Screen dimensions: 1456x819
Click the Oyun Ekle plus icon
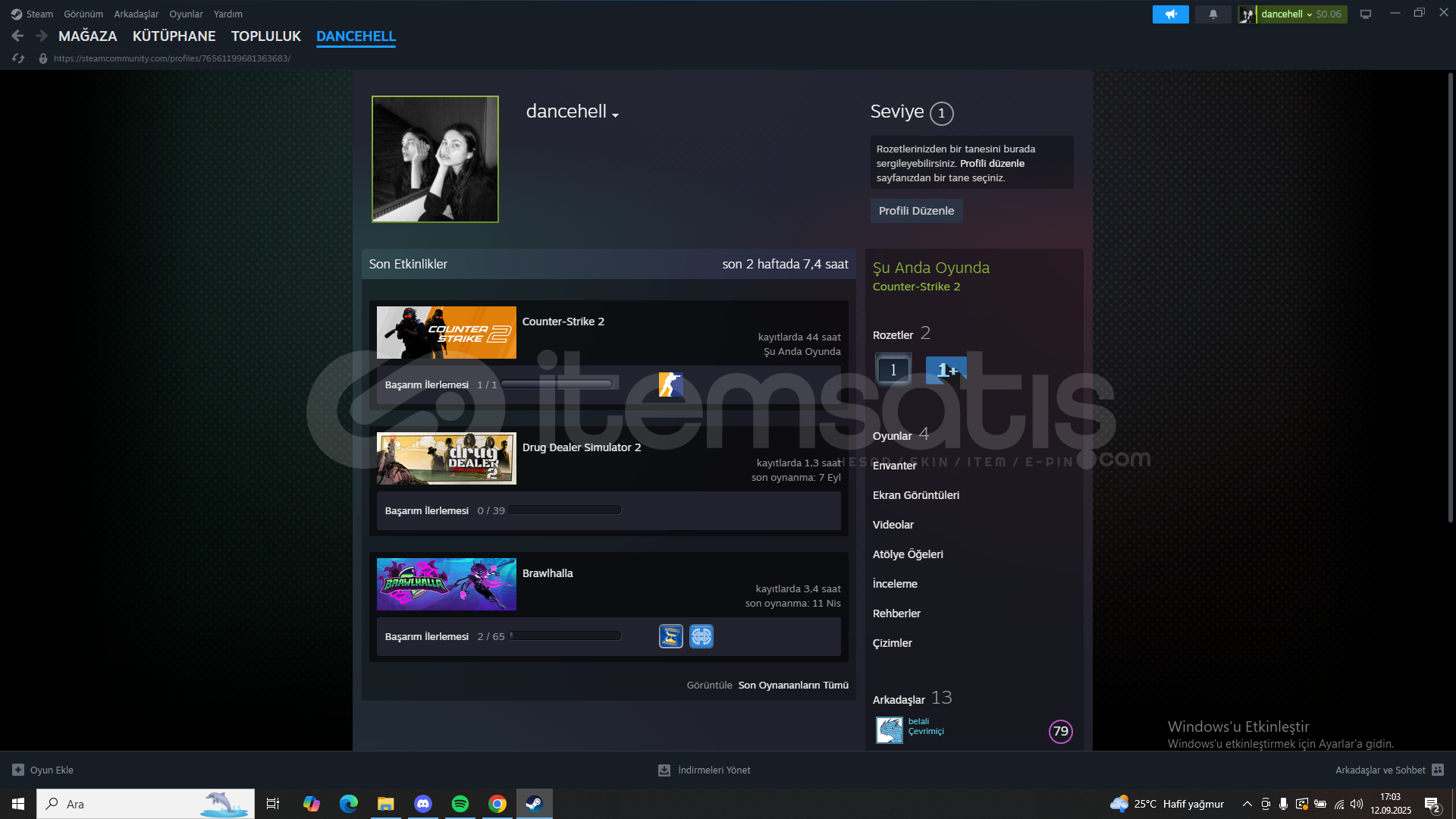coord(18,770)
